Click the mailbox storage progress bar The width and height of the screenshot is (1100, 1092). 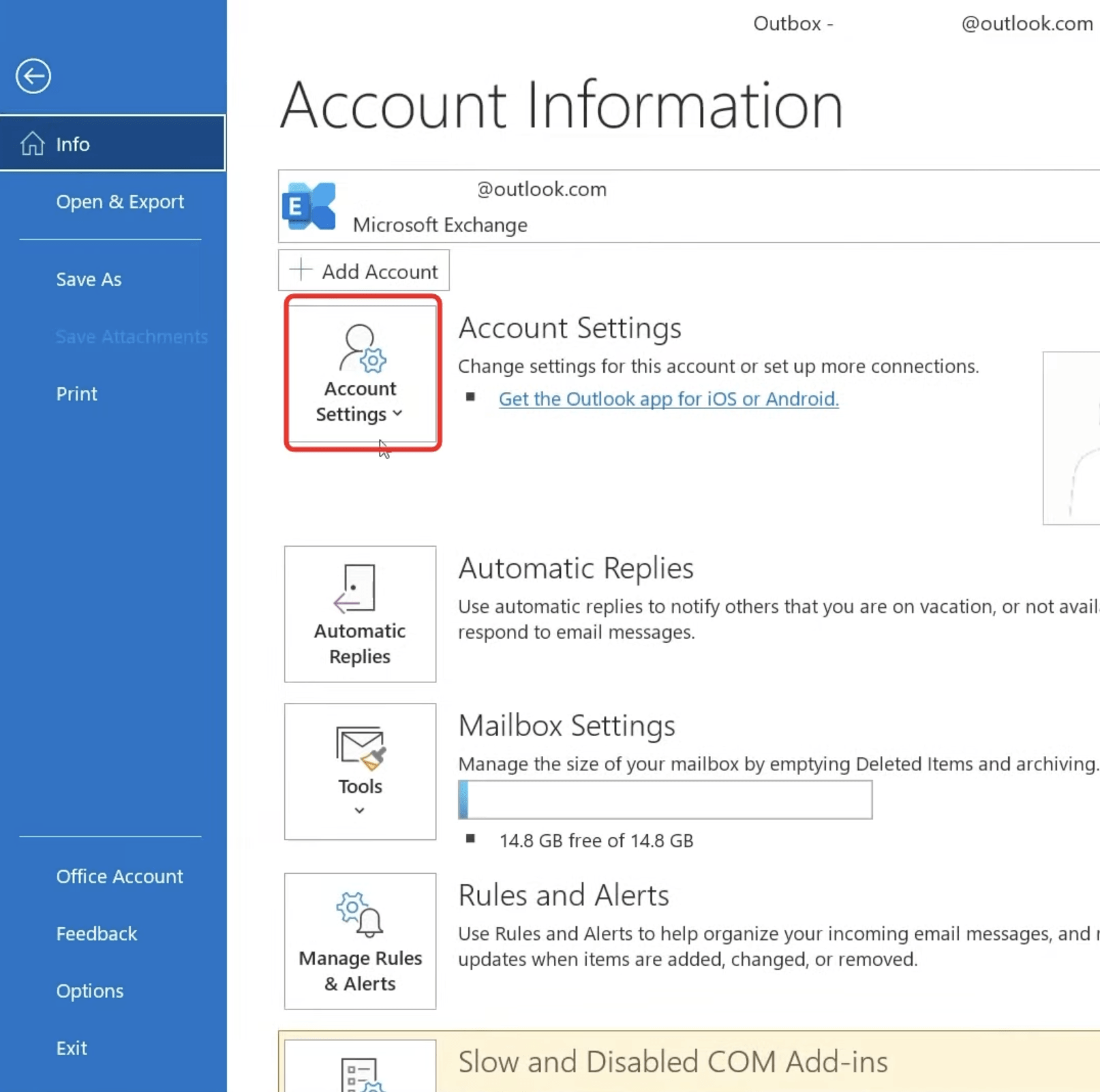tap(665, 800)
